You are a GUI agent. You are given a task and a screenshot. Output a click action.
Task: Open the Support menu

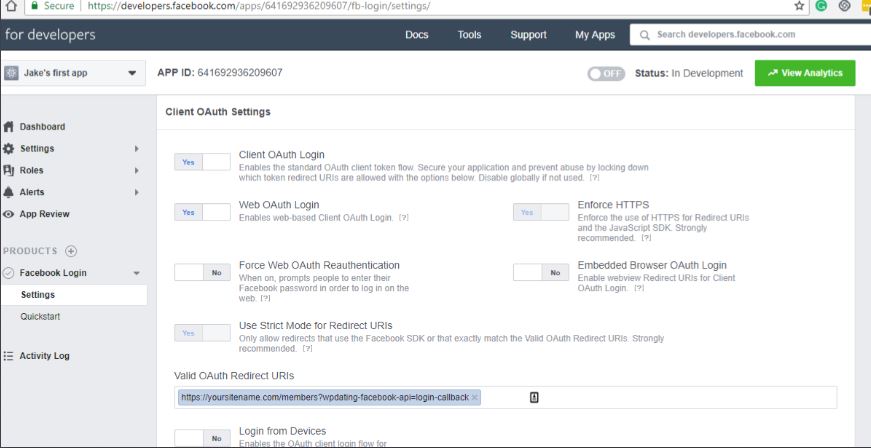click(528, 35)
